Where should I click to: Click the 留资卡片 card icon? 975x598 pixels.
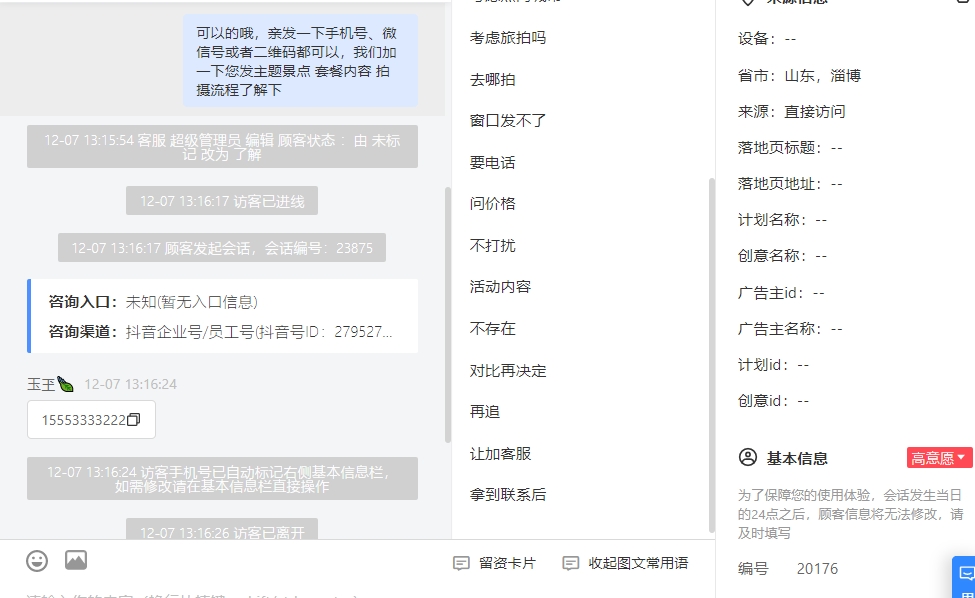click(x=461, y=563)
